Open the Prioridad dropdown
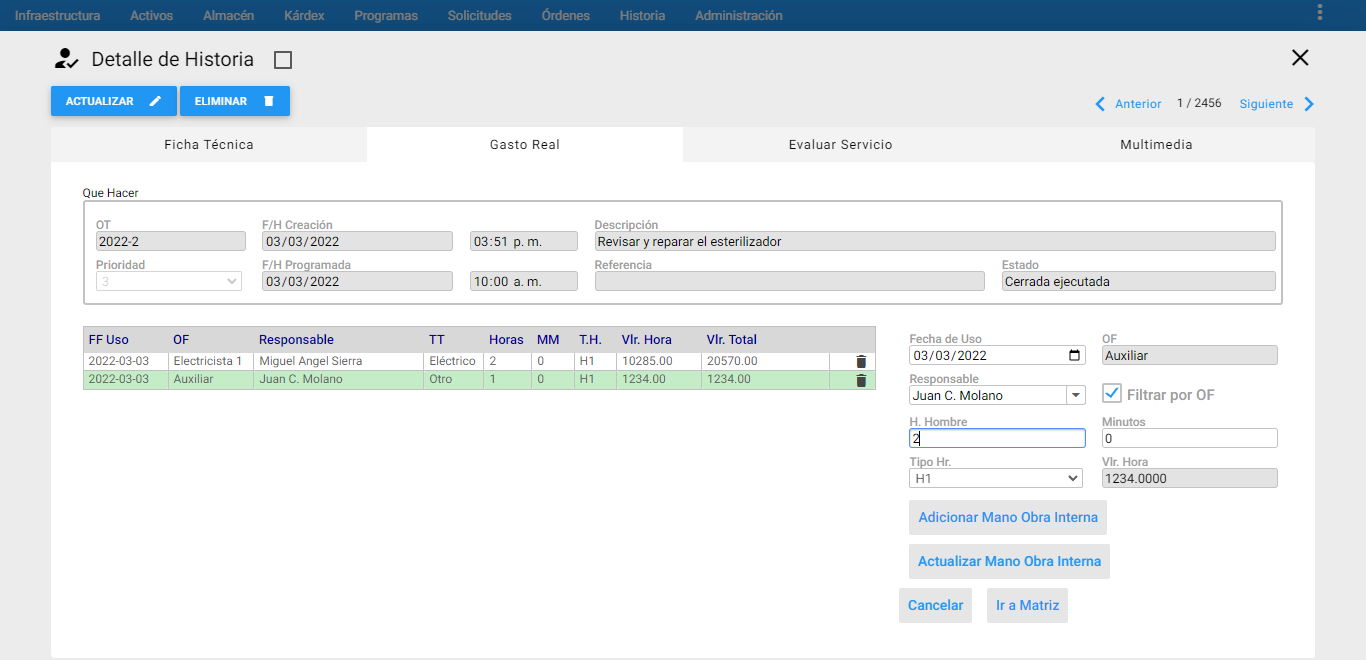This screenshot has height=660, width=1366. pyautogui.click(x=169, y=281)
